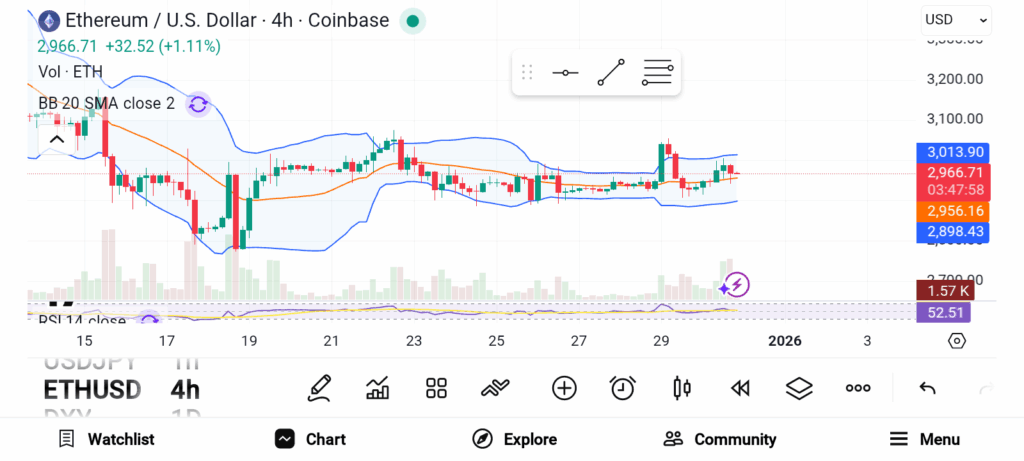Open the layout grid icon
Viewport: 1024px width, 461px height.
coord(436,388)
